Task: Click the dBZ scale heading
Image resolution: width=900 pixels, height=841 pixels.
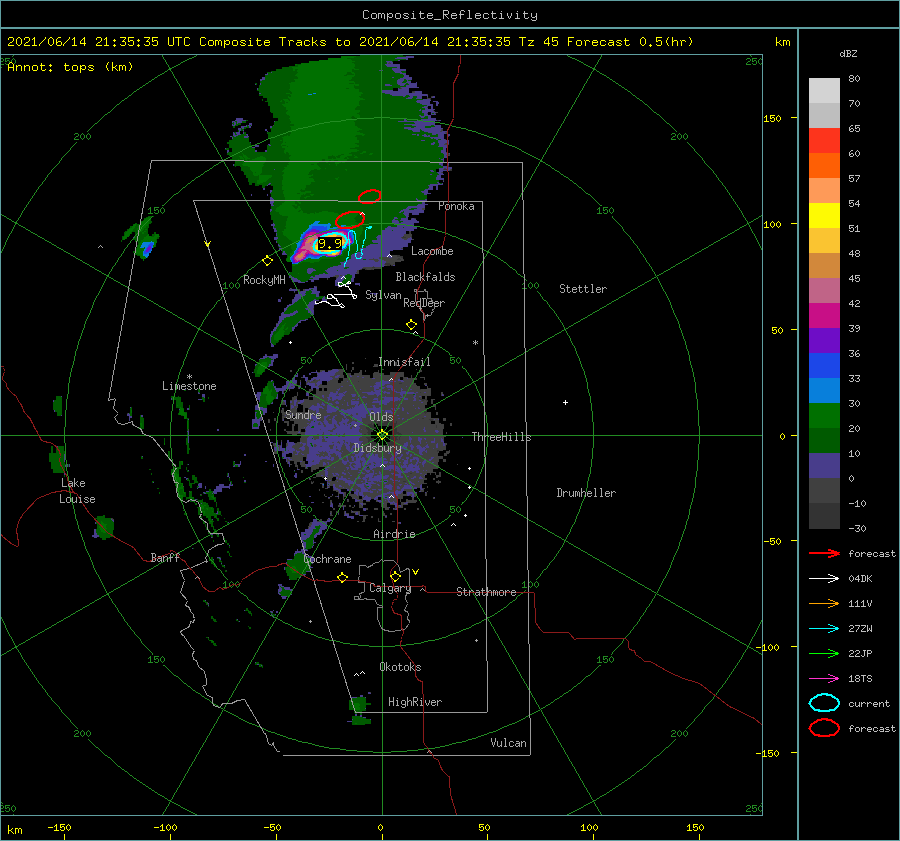Action: [848, 53]
